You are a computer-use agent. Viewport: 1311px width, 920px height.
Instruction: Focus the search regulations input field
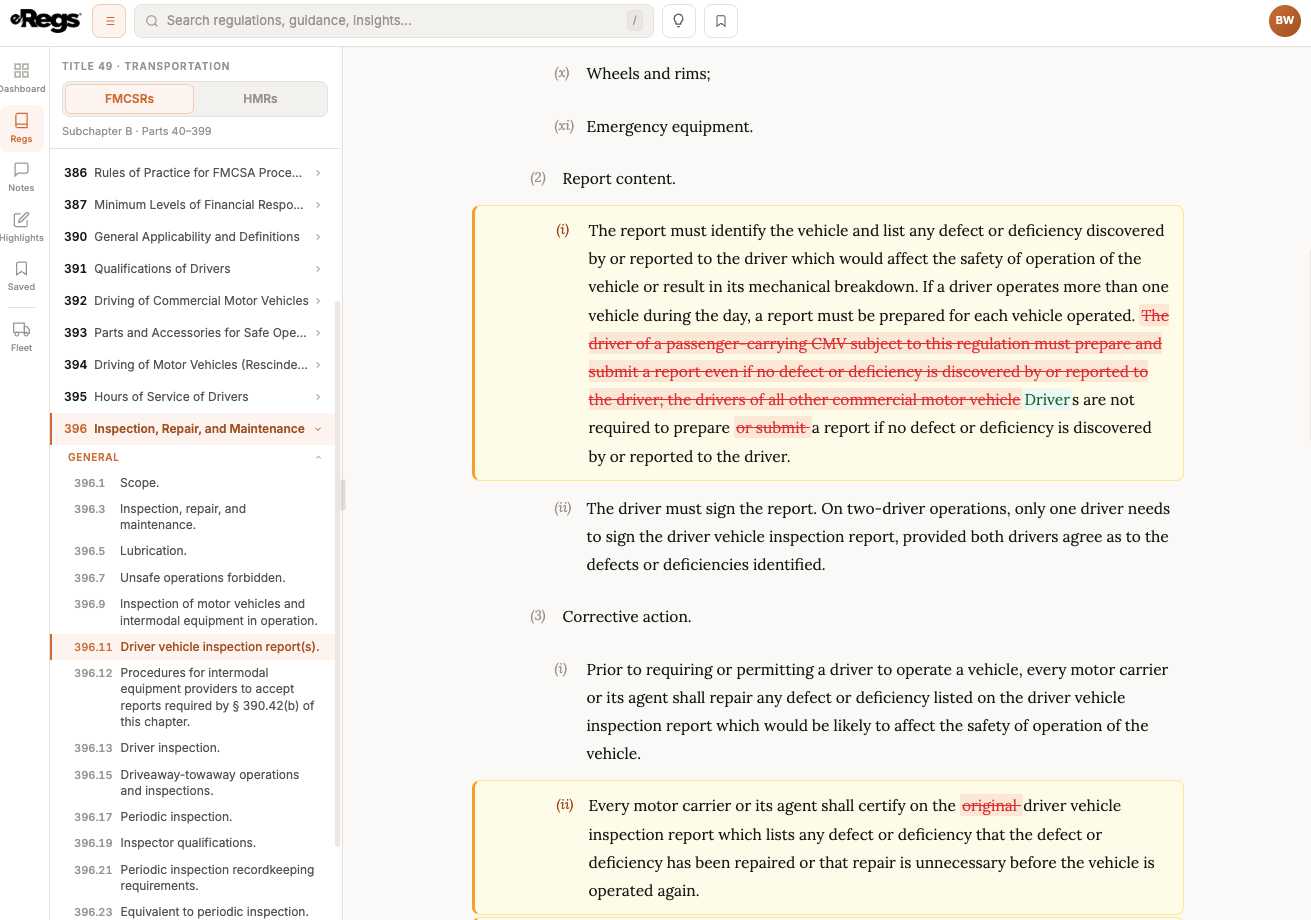coord(394,21)
